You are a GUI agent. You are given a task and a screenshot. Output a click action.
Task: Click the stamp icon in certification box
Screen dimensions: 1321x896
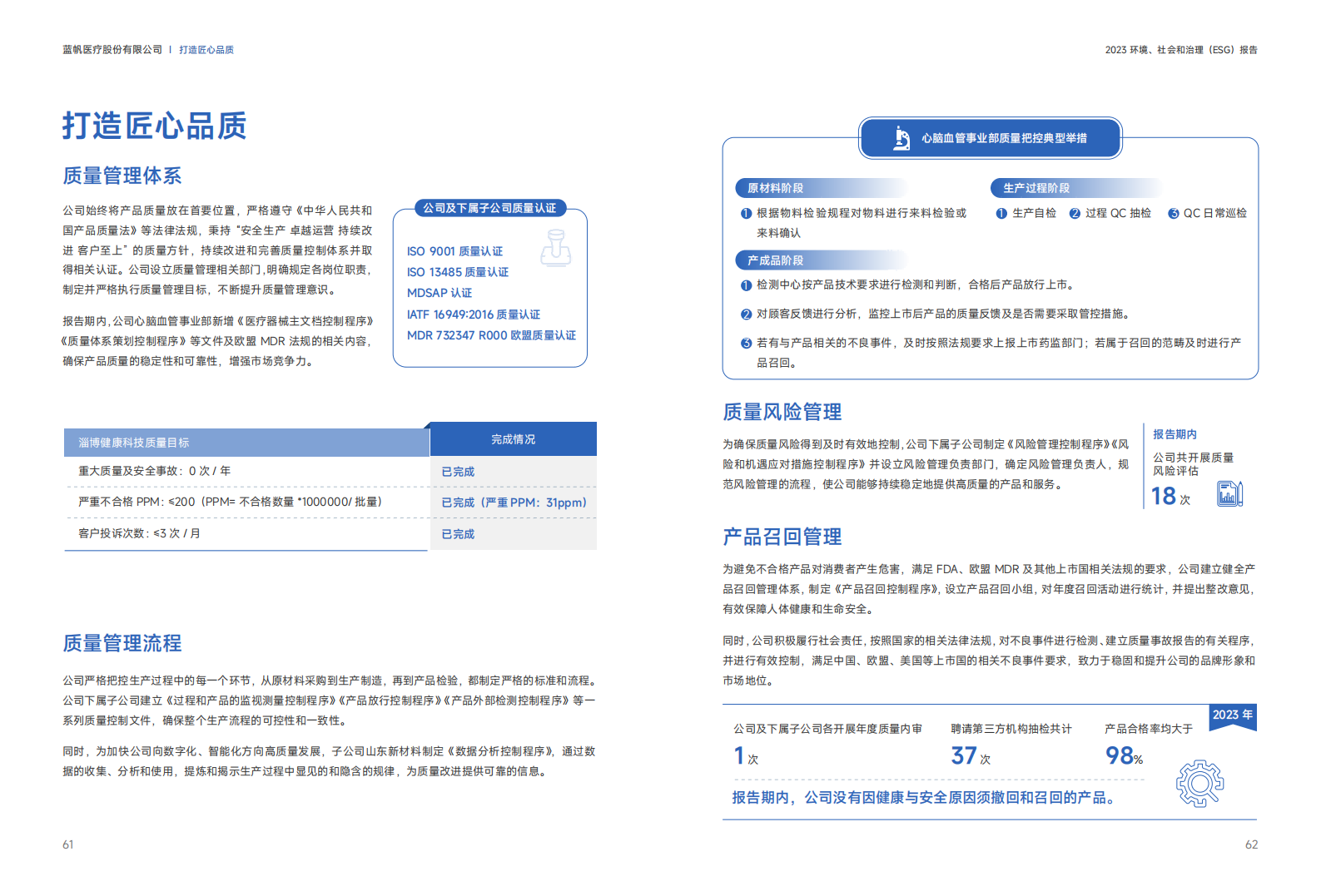556,248
